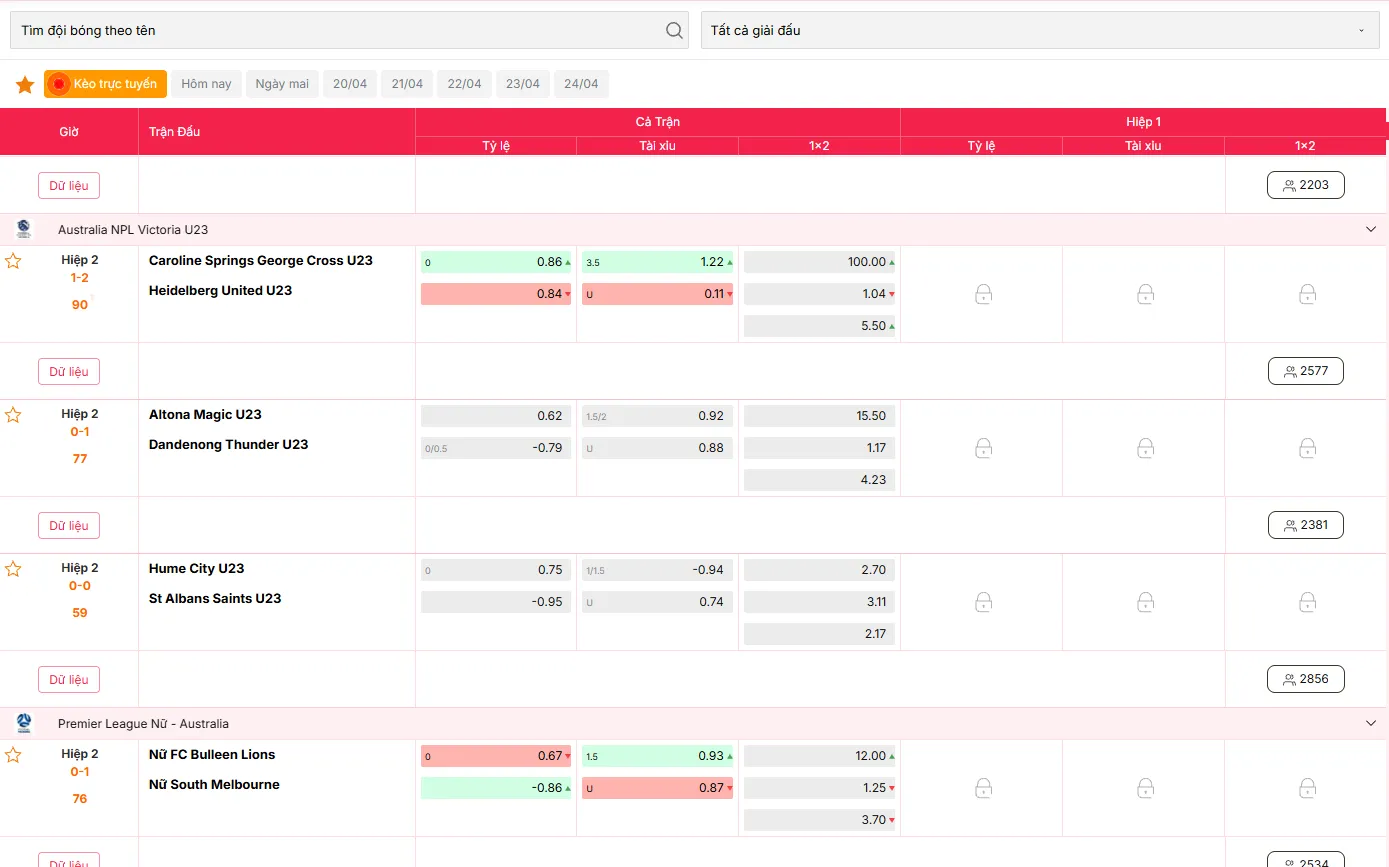Click the Dữ liệu button above Altona Magic
The width and height of the screenshot is (1389, 867).
click(69, 372)
